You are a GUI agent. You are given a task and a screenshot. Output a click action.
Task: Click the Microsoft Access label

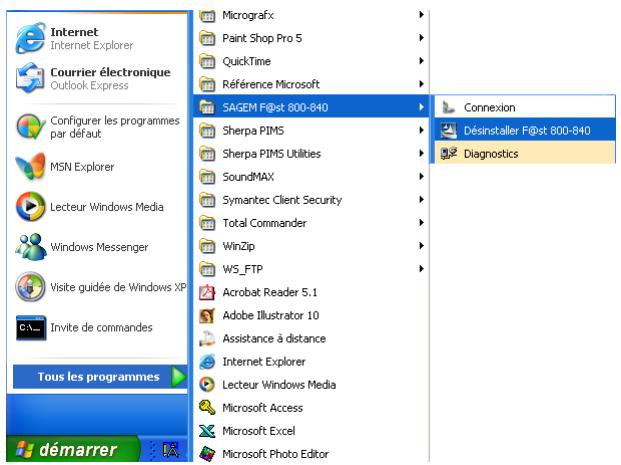pos(263,408)
